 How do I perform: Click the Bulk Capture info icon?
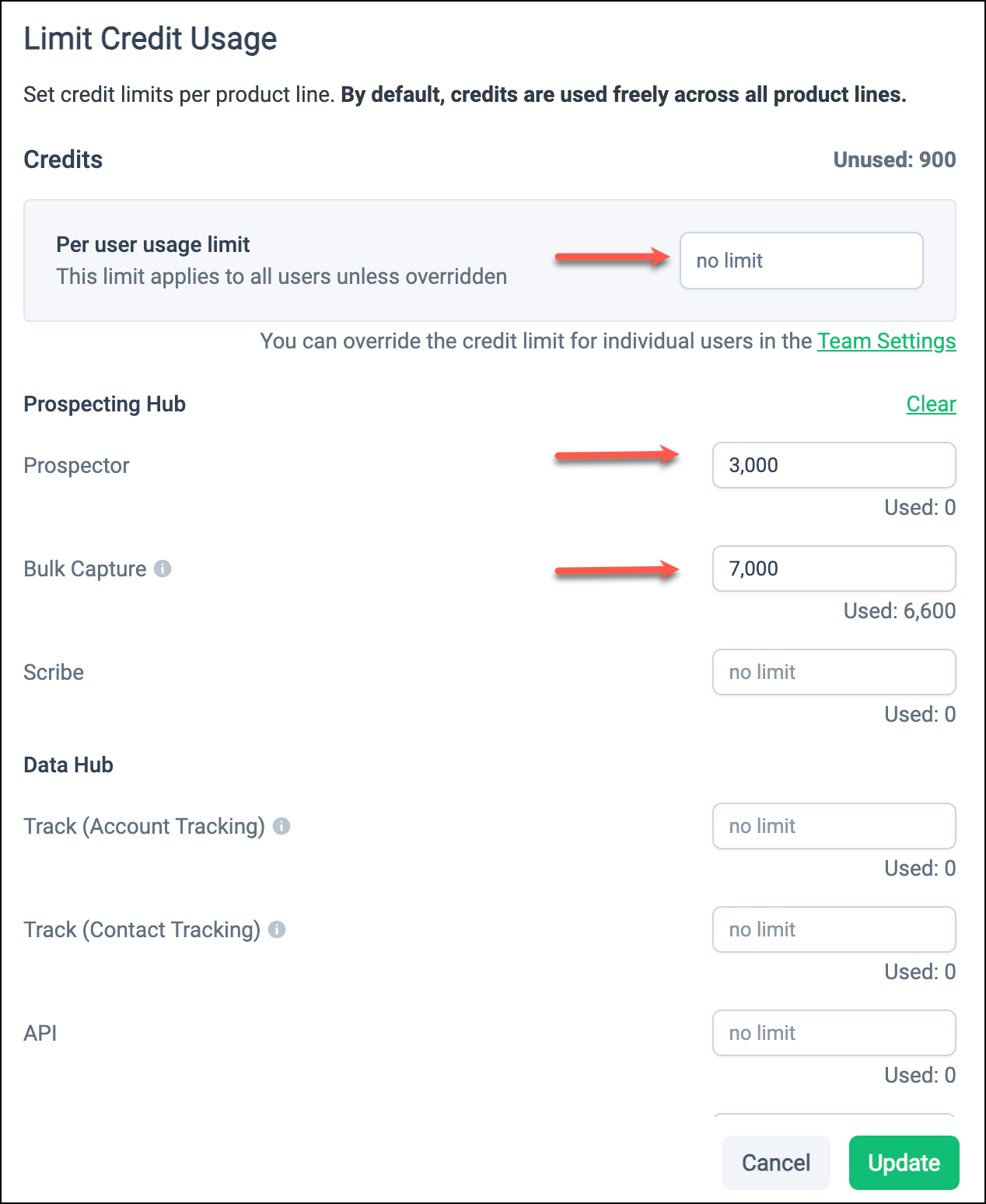[163, 569]
